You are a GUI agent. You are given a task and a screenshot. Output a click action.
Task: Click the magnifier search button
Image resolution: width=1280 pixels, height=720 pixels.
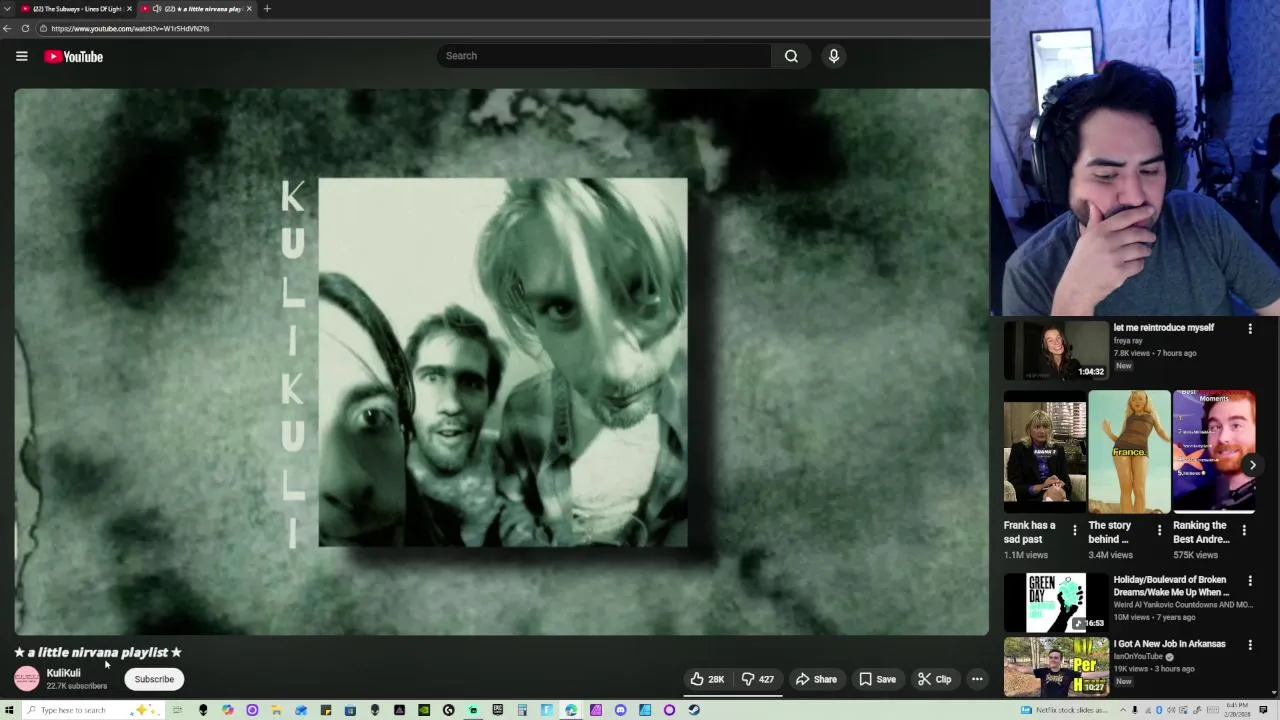point(791,56)
